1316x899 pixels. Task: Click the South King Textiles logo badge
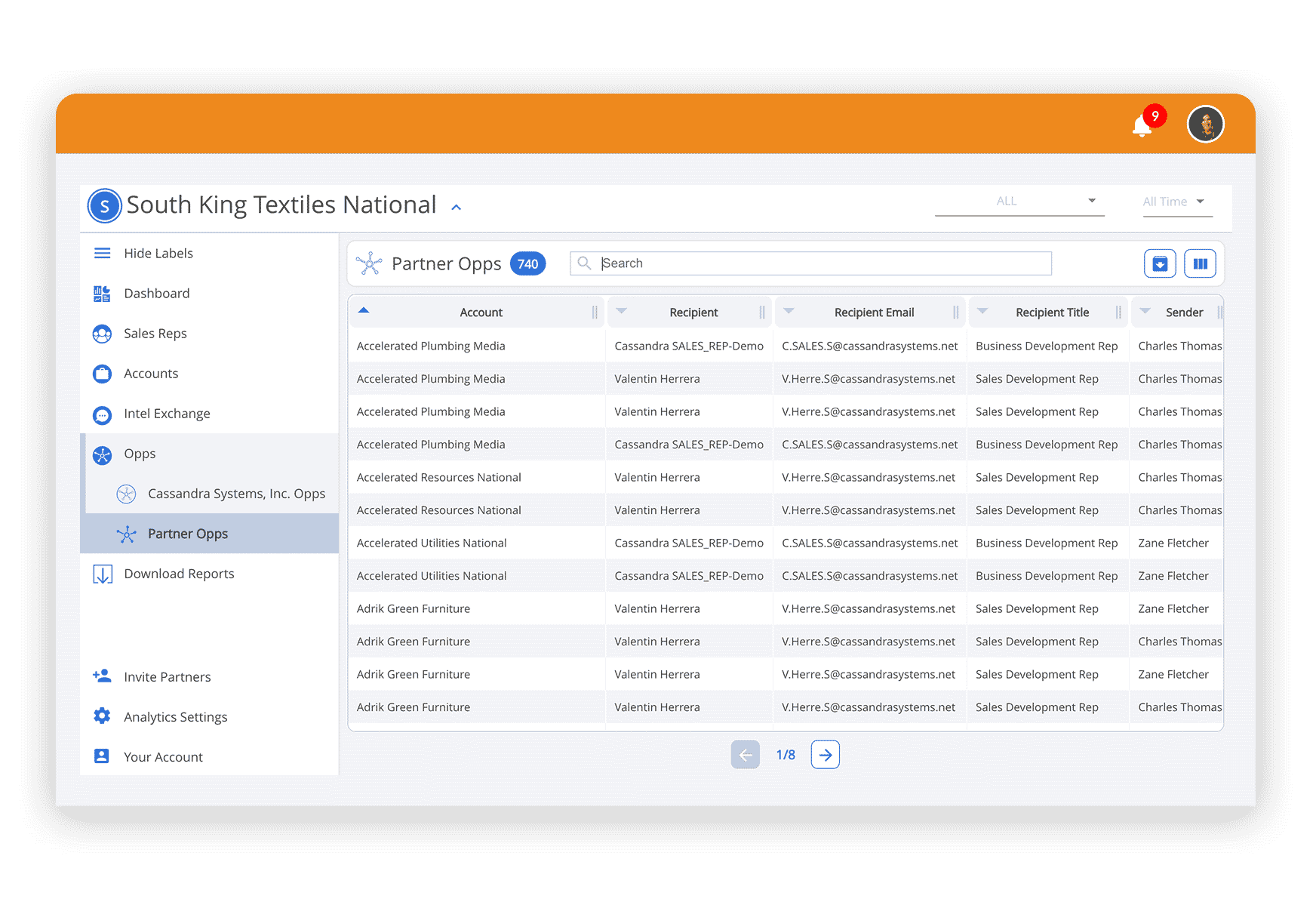coord(104,205)
